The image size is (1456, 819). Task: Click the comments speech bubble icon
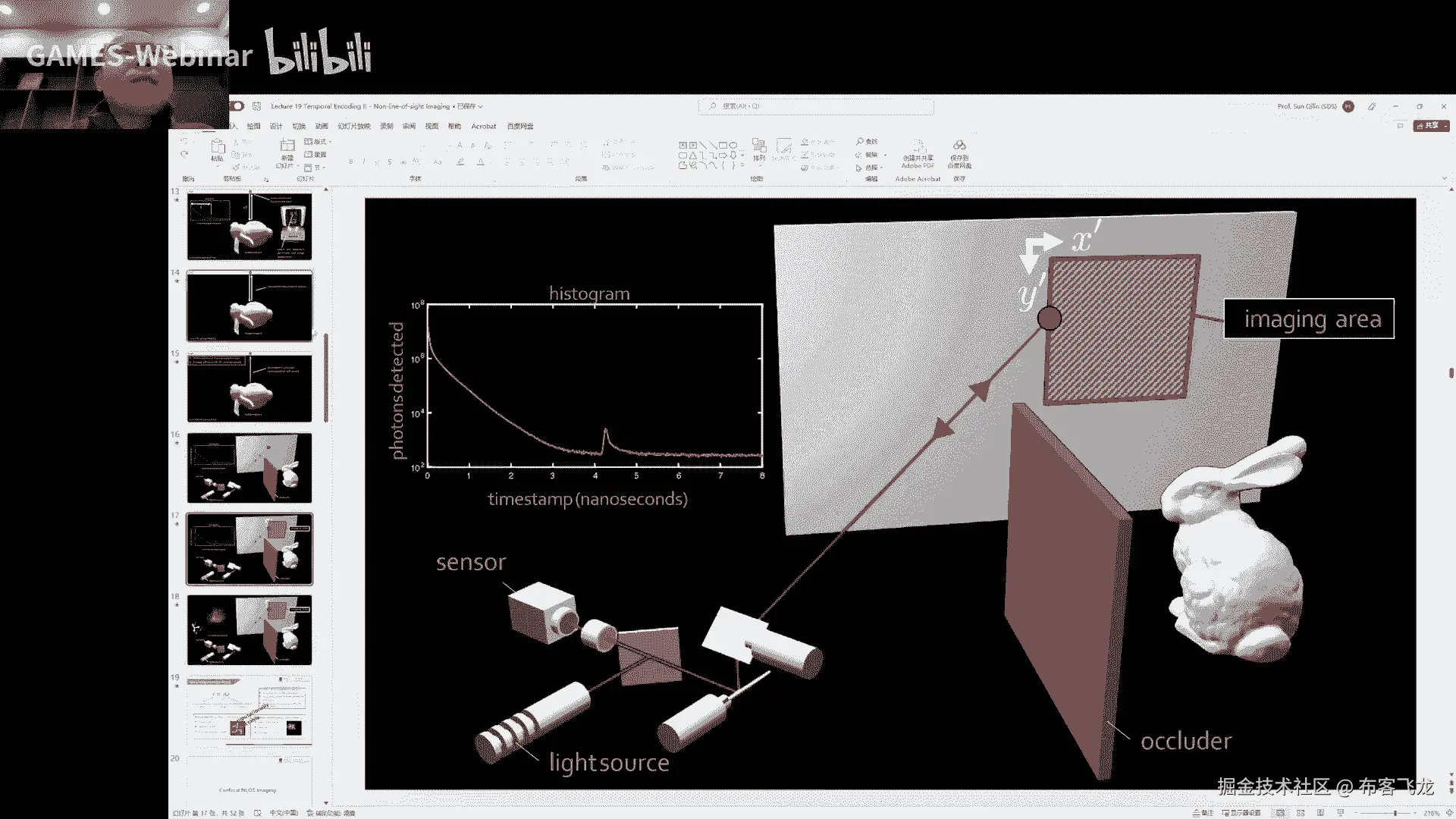point(1400,126)
